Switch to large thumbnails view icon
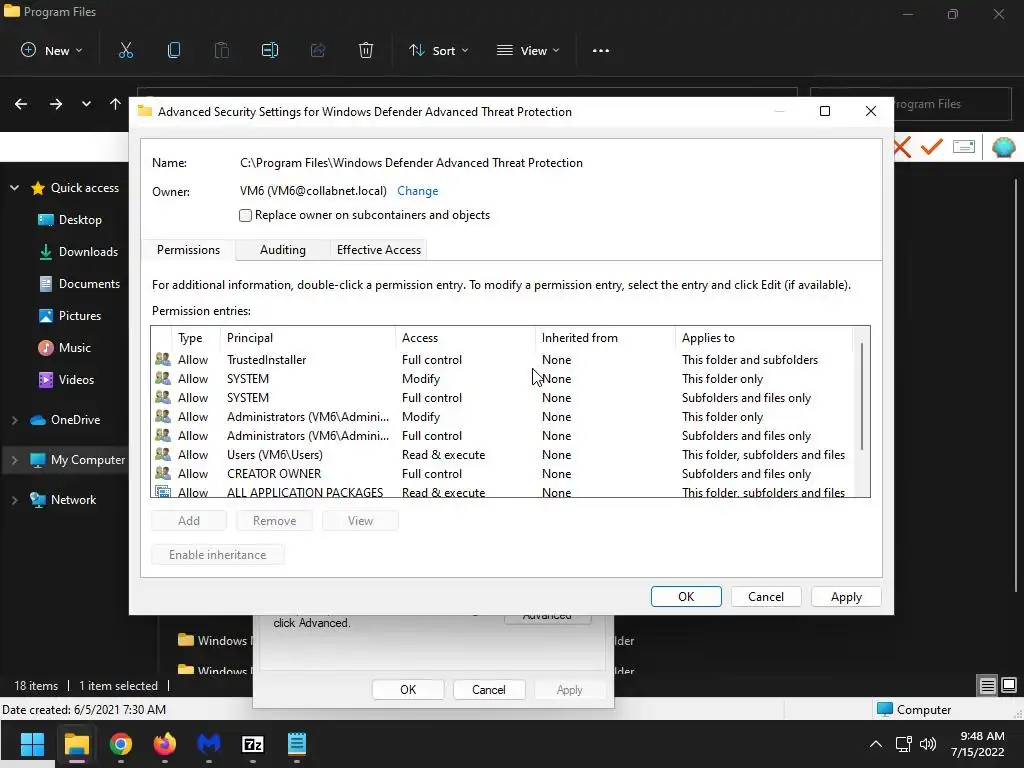Image resolution: width=1024 pixels, height=768 pixels. 1008,685
